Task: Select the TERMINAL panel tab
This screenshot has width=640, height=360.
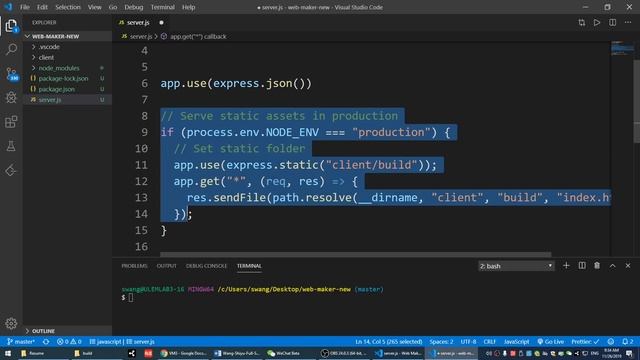Action: [249, 266]
